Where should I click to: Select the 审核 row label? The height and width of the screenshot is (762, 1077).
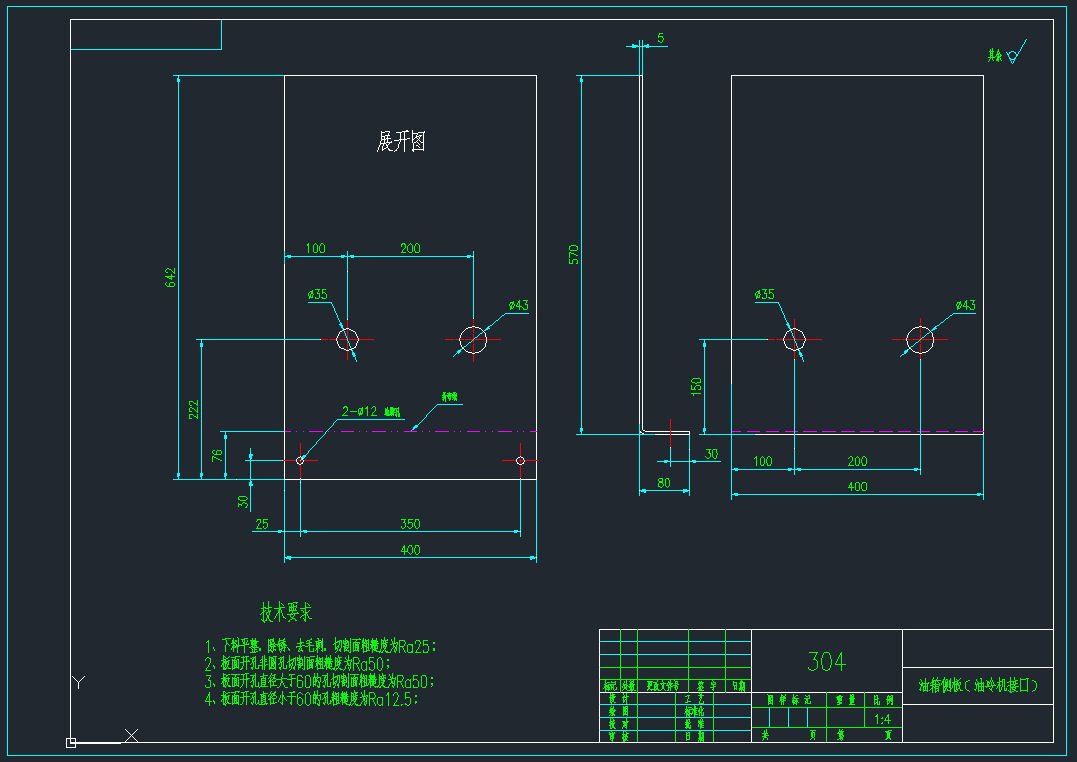tap(619, 737)
